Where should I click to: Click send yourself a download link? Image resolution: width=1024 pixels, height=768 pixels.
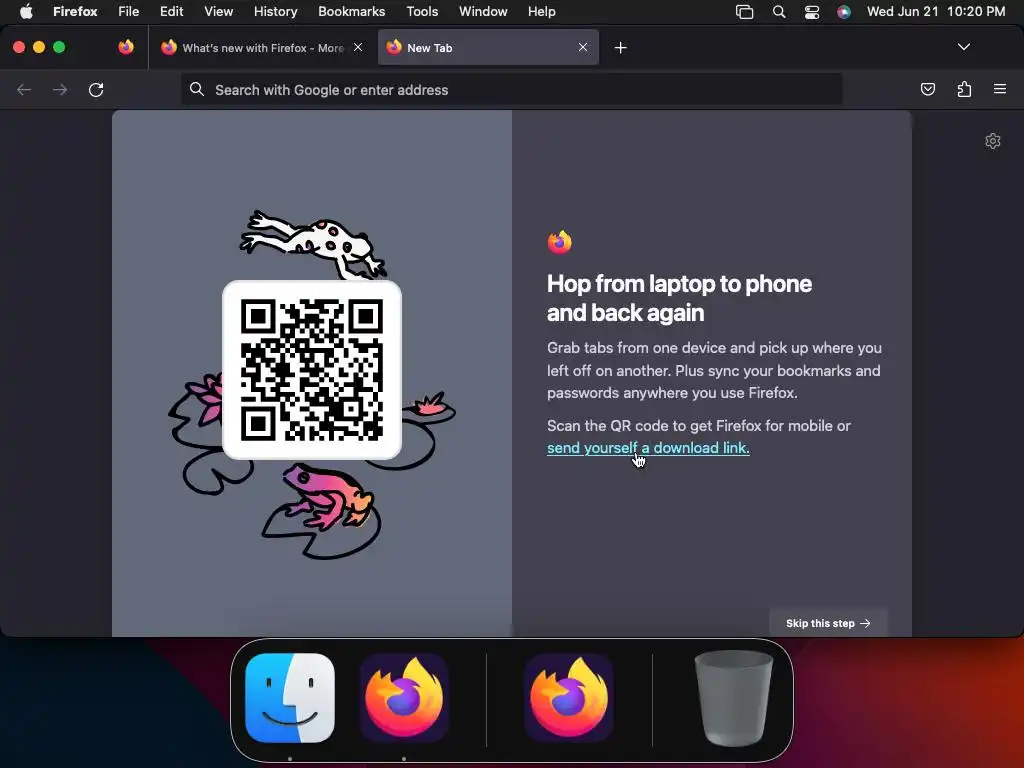point(648,448)
